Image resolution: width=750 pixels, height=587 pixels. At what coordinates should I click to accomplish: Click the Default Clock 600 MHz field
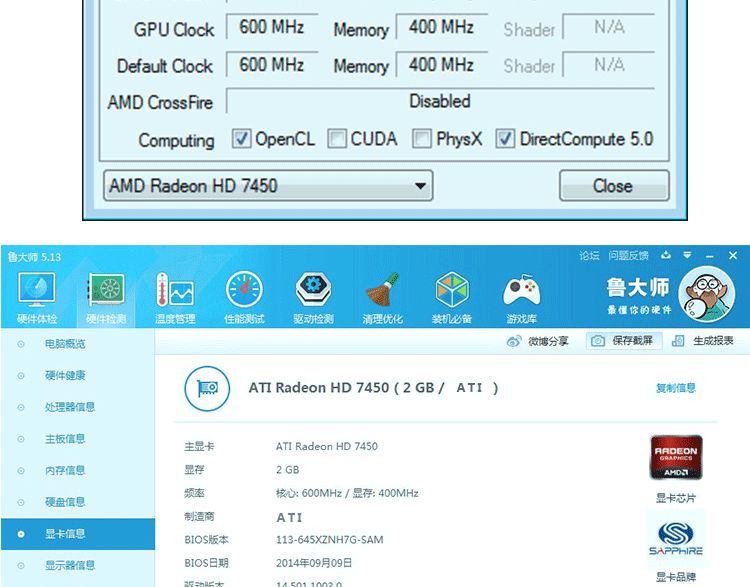(272, 65)
